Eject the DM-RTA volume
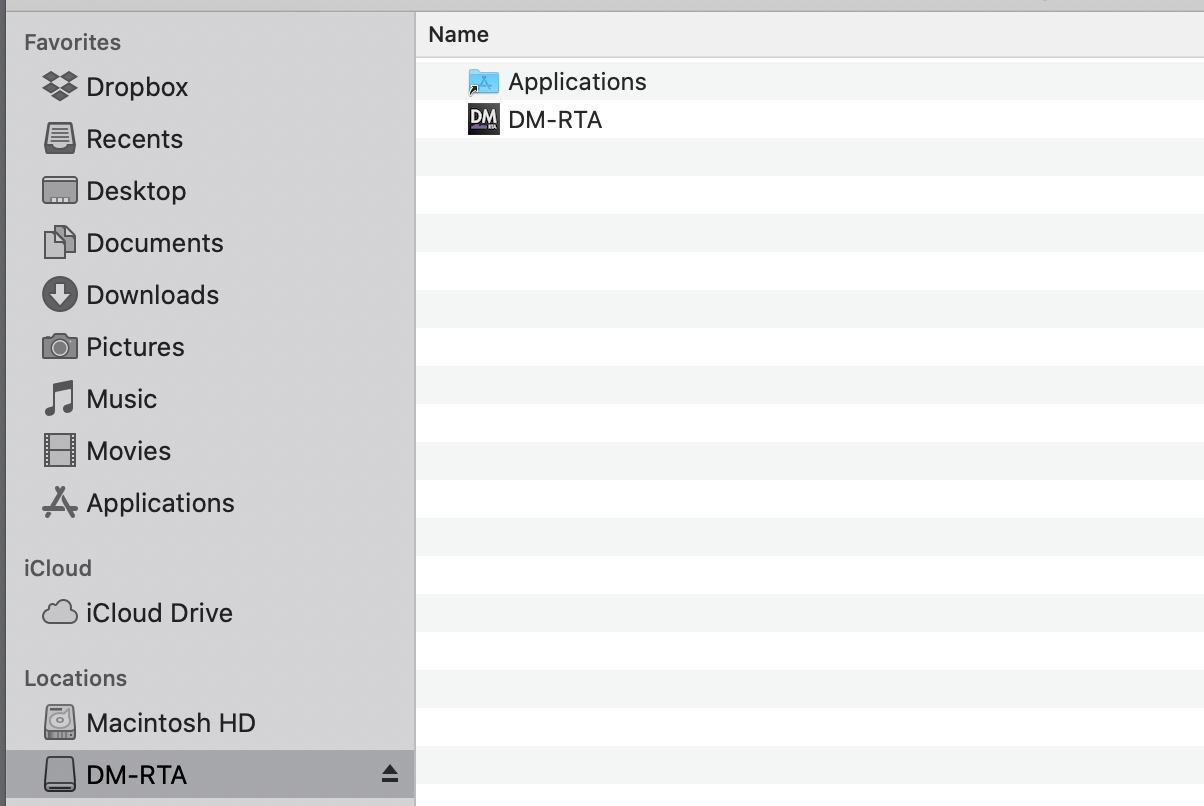Image resolution: width=1204 pixels, height=806 pixels. click(390, 774)
